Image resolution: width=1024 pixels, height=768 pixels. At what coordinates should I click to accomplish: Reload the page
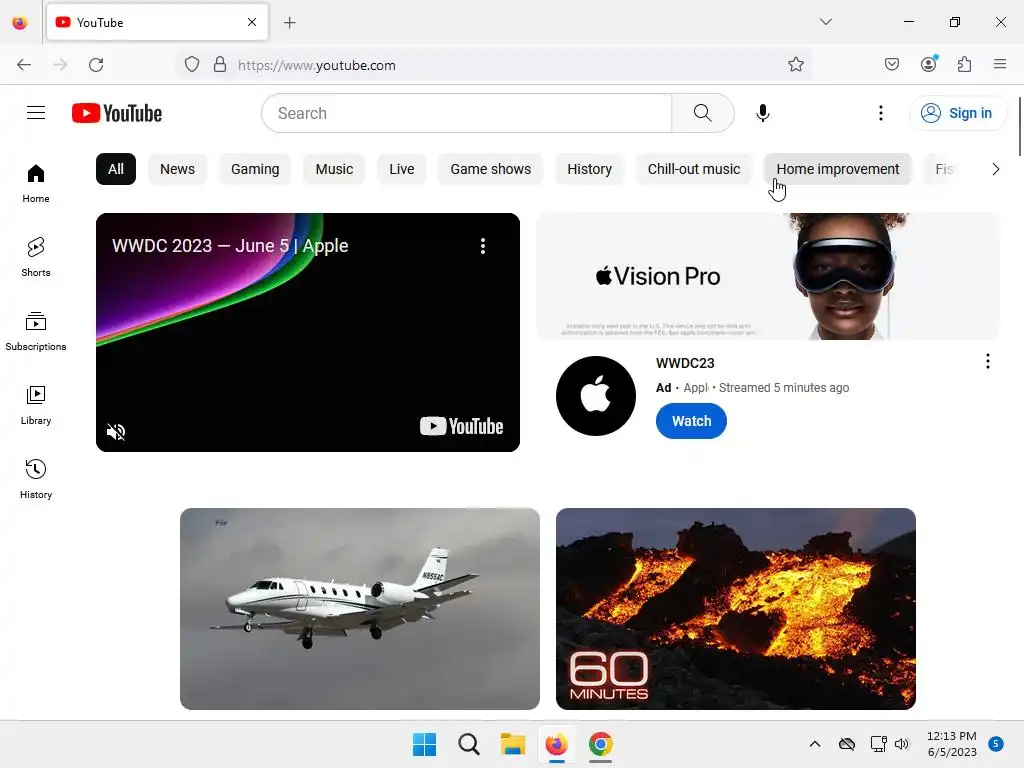96,65
